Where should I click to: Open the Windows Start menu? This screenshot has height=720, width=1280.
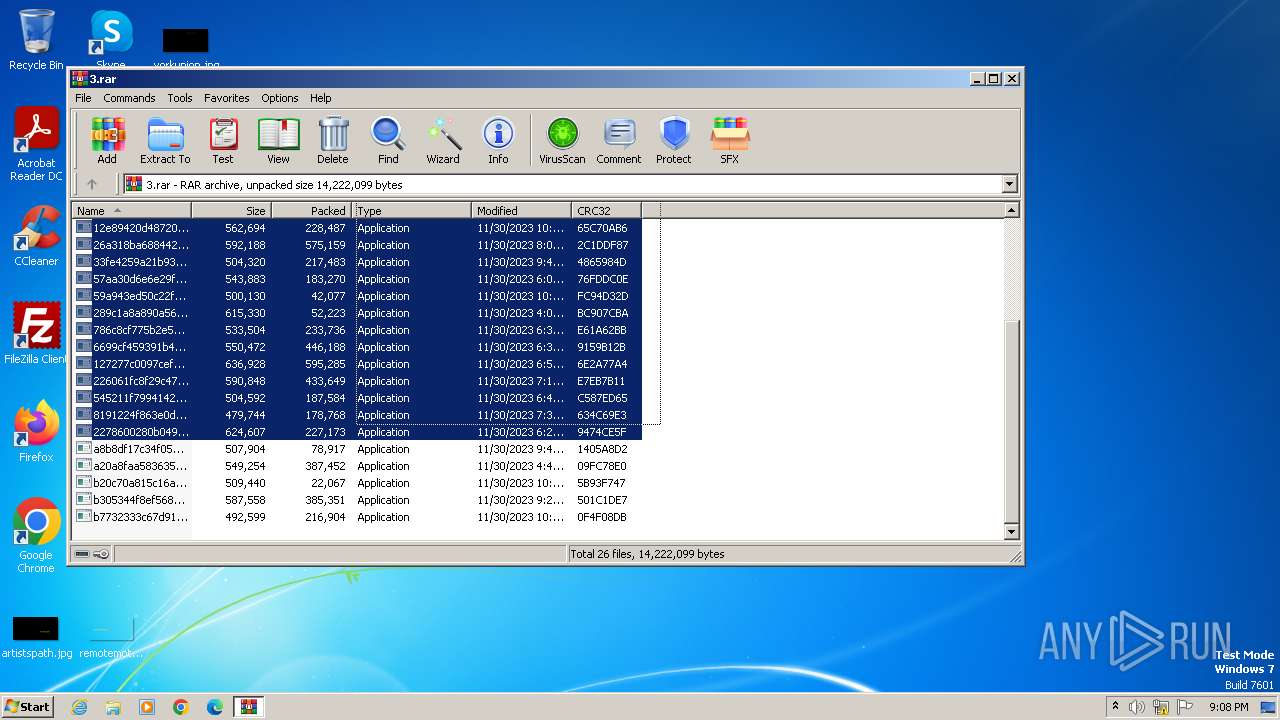point(28,706)
